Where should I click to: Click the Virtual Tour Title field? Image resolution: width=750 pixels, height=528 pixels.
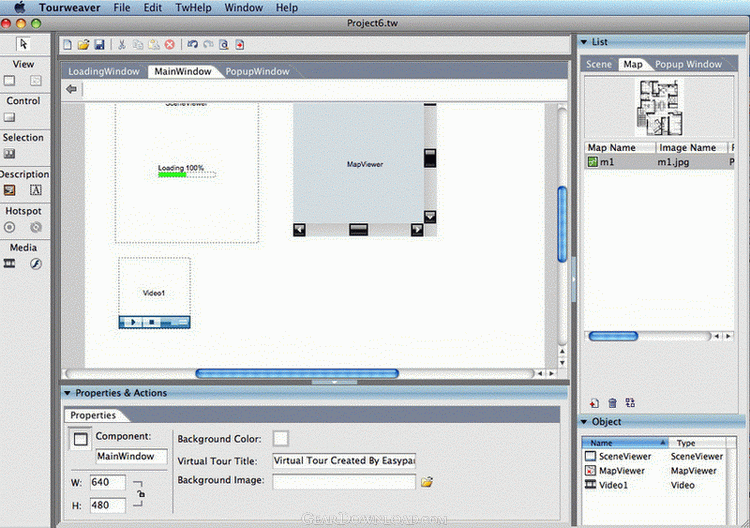pyautogui.click(x=344, y=461)
